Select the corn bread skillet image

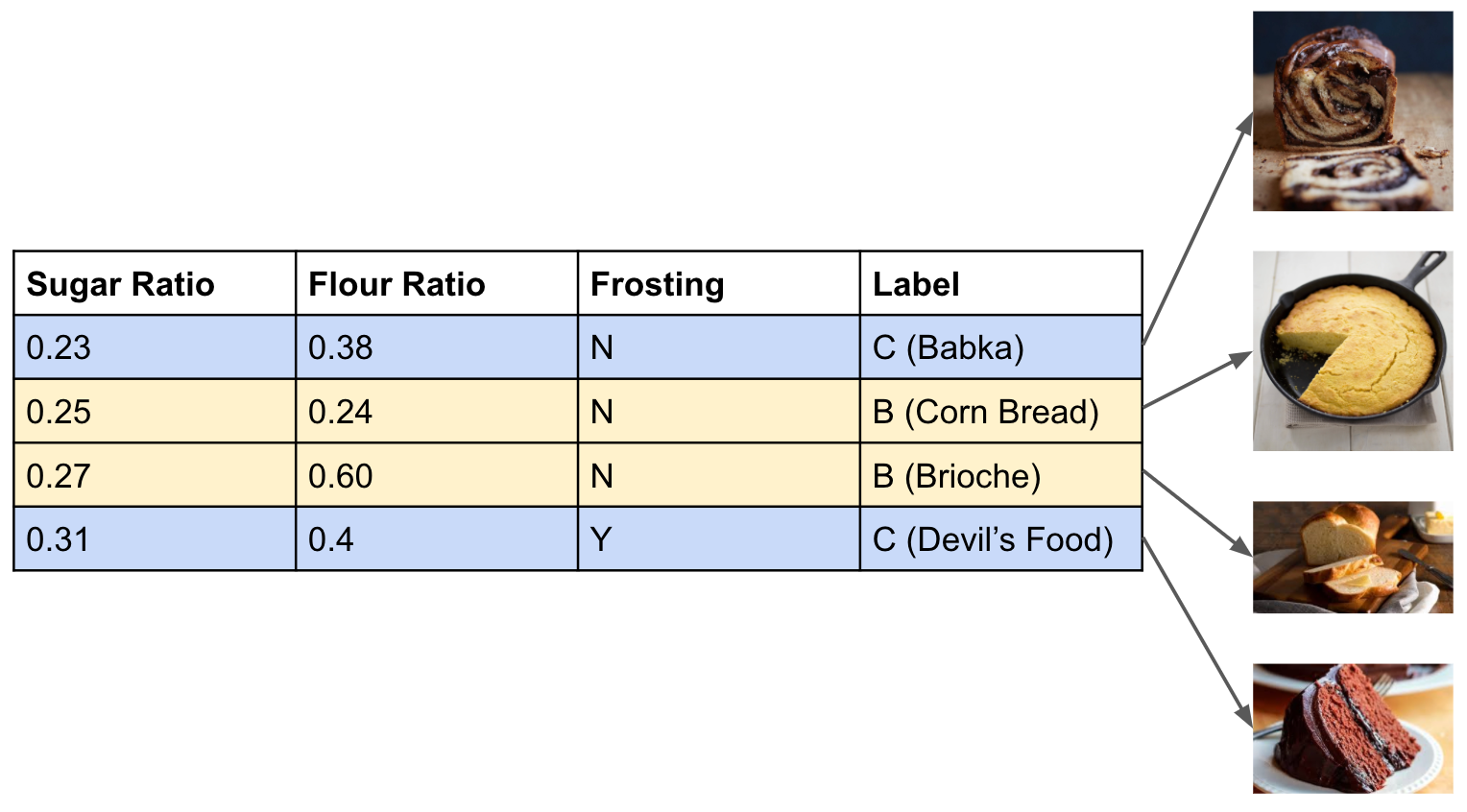(1352, 351)
